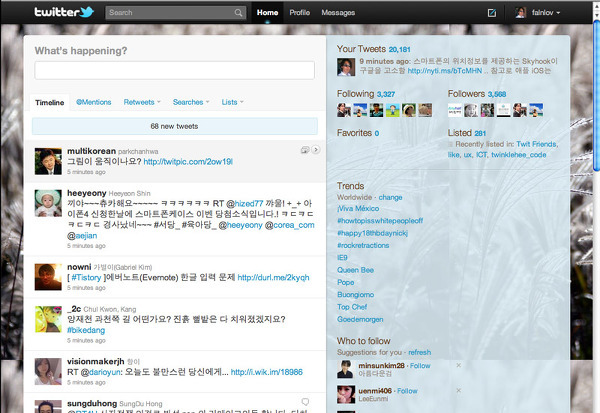
Task: Open the Top Chef trend
Action: click(352, 307)
